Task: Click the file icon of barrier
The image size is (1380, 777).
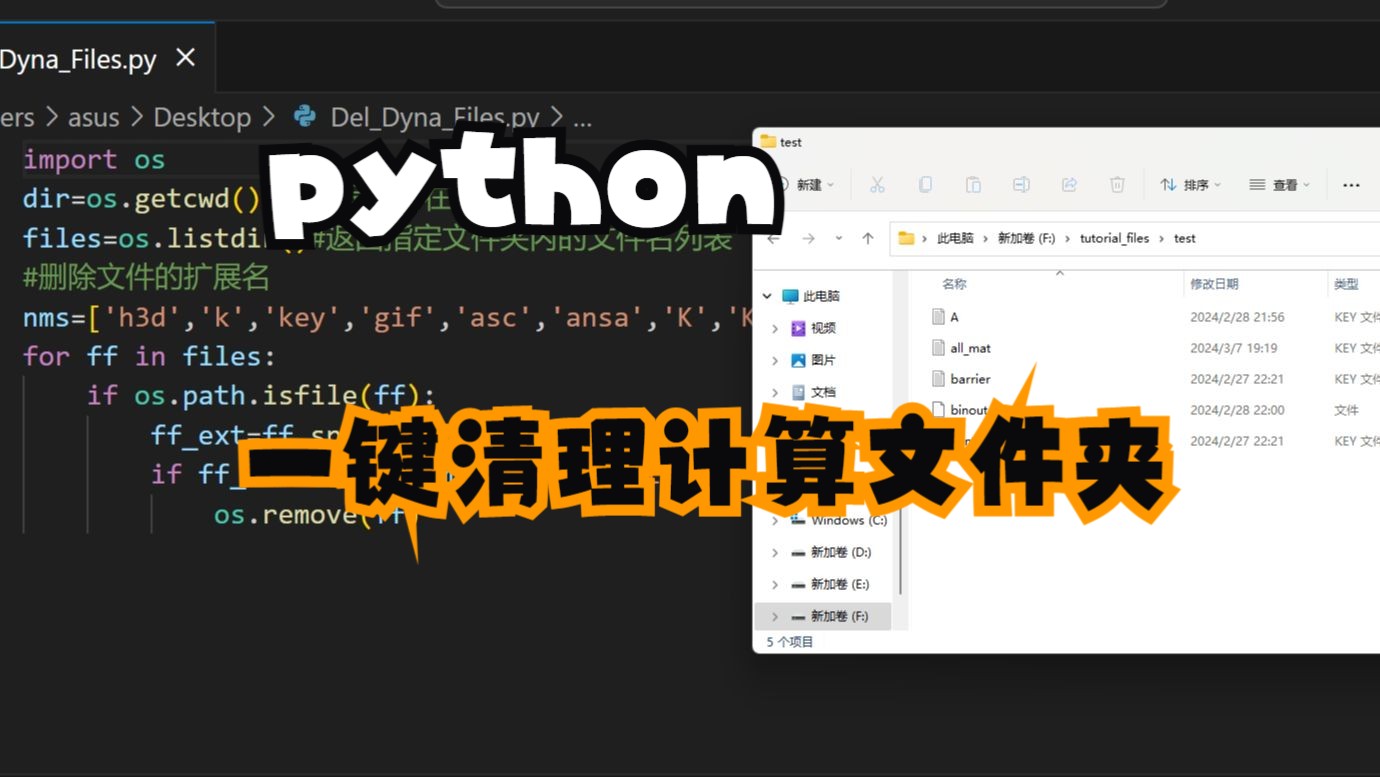Action: 938,379
